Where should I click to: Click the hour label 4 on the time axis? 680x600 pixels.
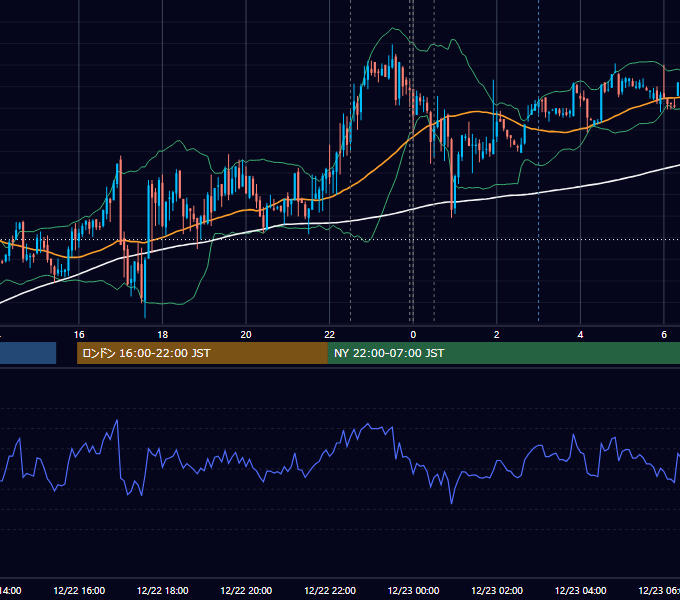pyautogui.click(x=580, y=335)
